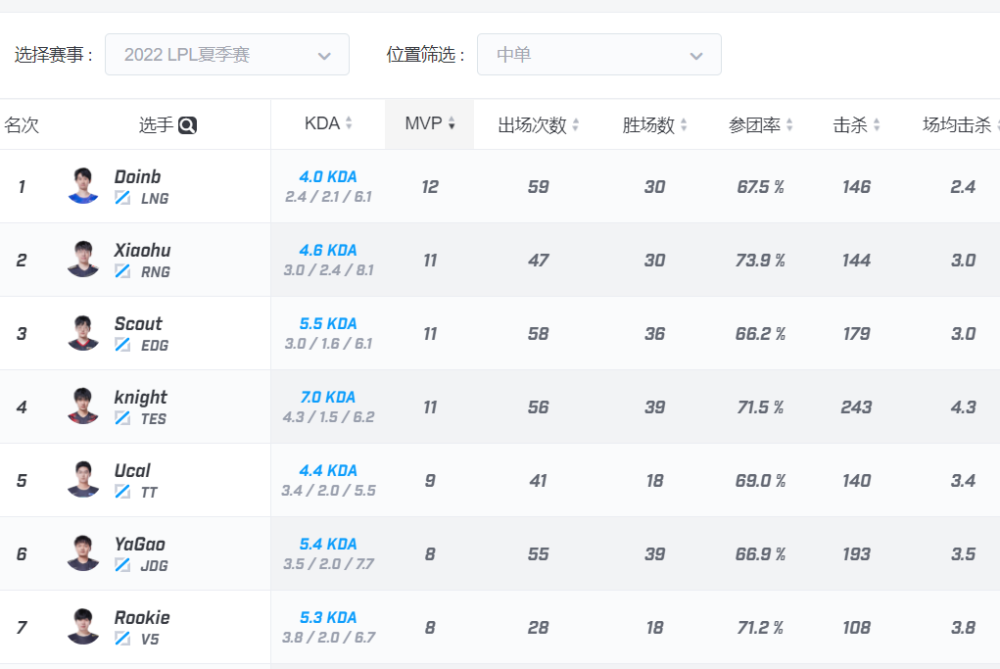Click the EDG team icon

(x=122, y=345)
